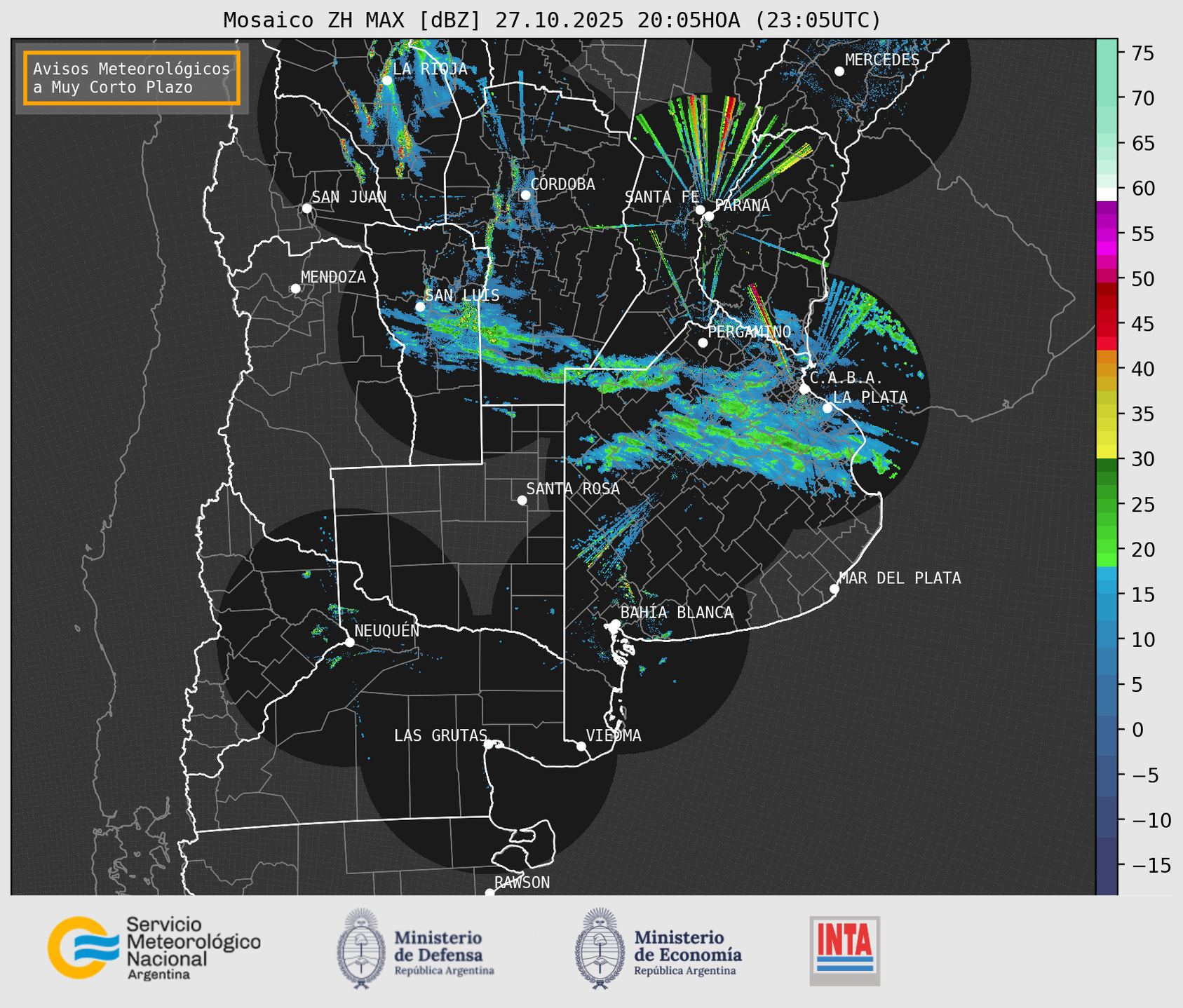Click the LA RIOJA city label
The width and height of the screenshot is (1183, 1008).
pyautogui.click(x=430, y=69)
